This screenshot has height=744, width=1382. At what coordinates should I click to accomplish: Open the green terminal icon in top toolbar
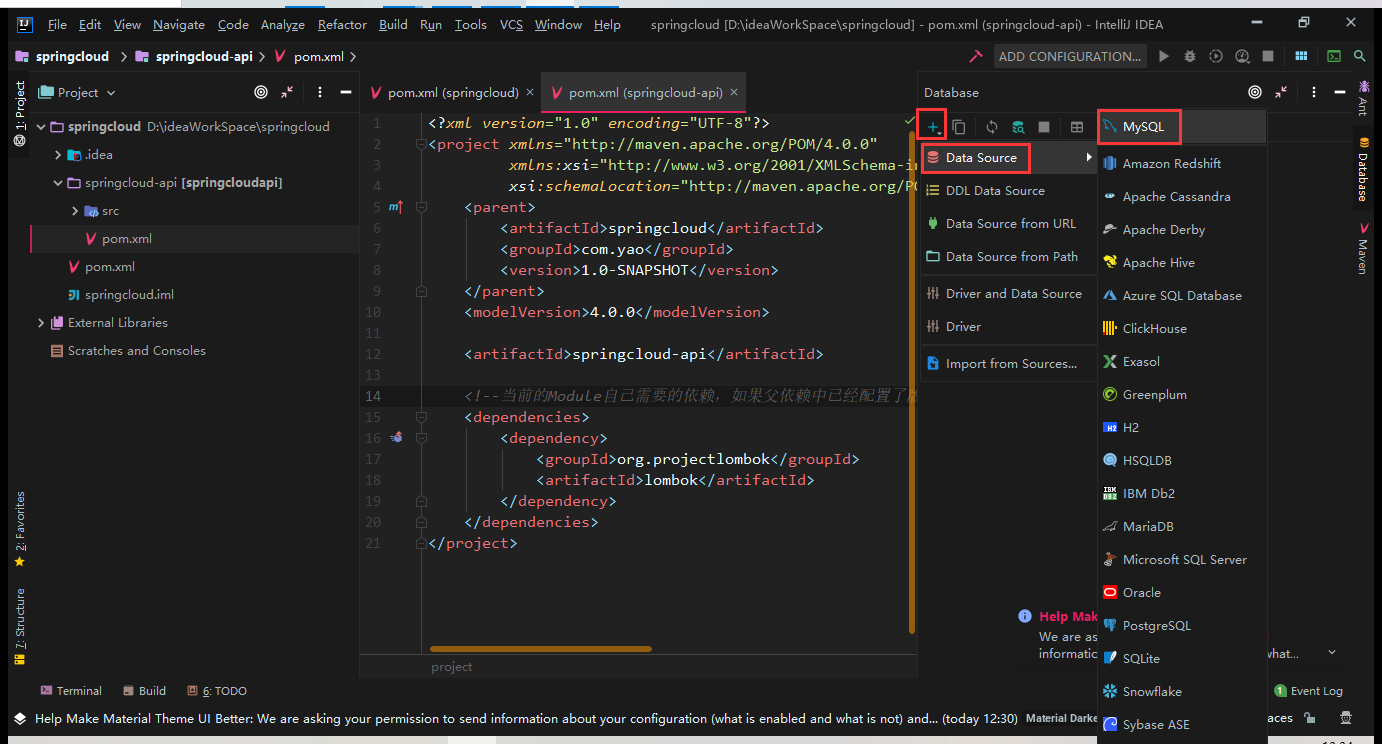pos(1334,56)
